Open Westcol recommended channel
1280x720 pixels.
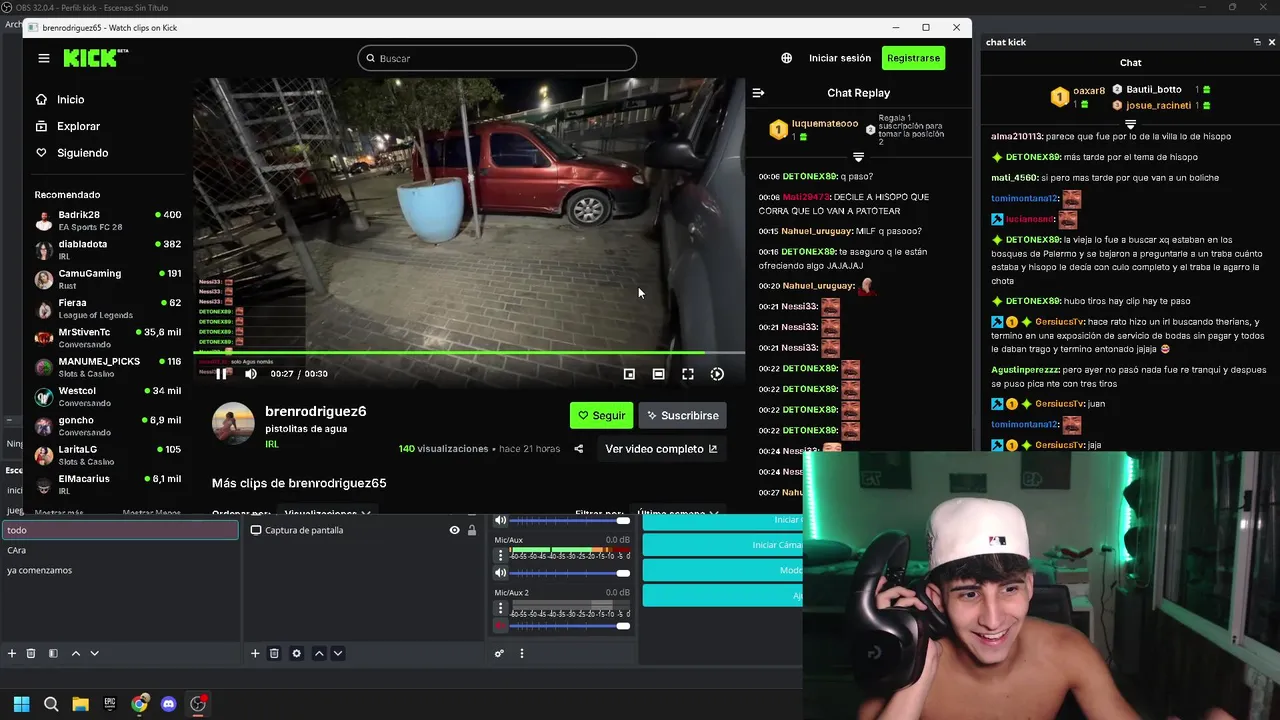pos(108,397)
